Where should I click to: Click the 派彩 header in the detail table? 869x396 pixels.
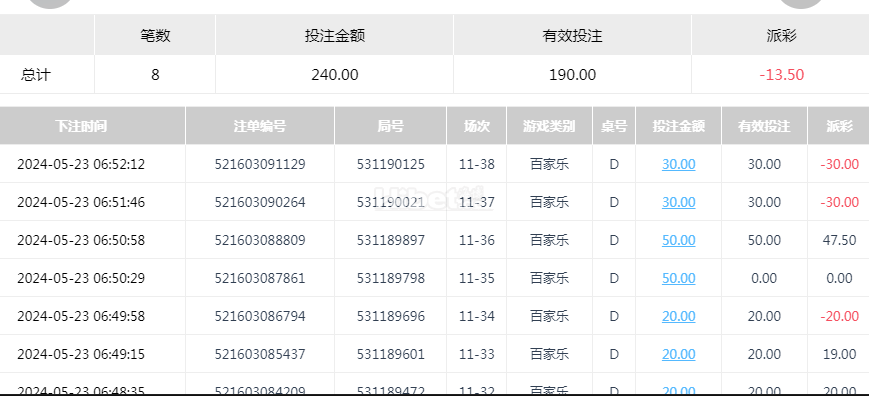tap(839, 126)
